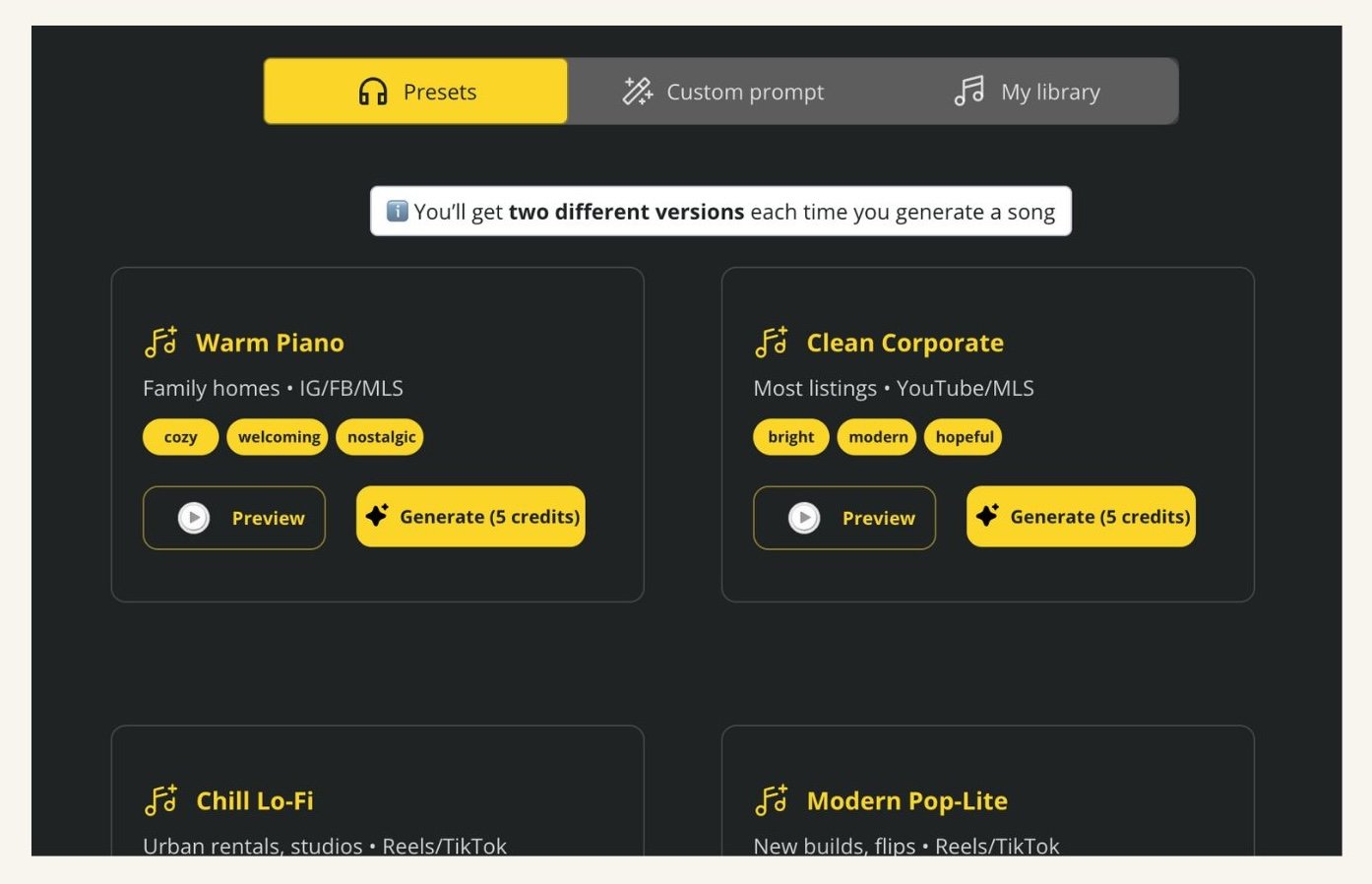
Task: Click the welcoming tag chip
Action: point(278,437)
